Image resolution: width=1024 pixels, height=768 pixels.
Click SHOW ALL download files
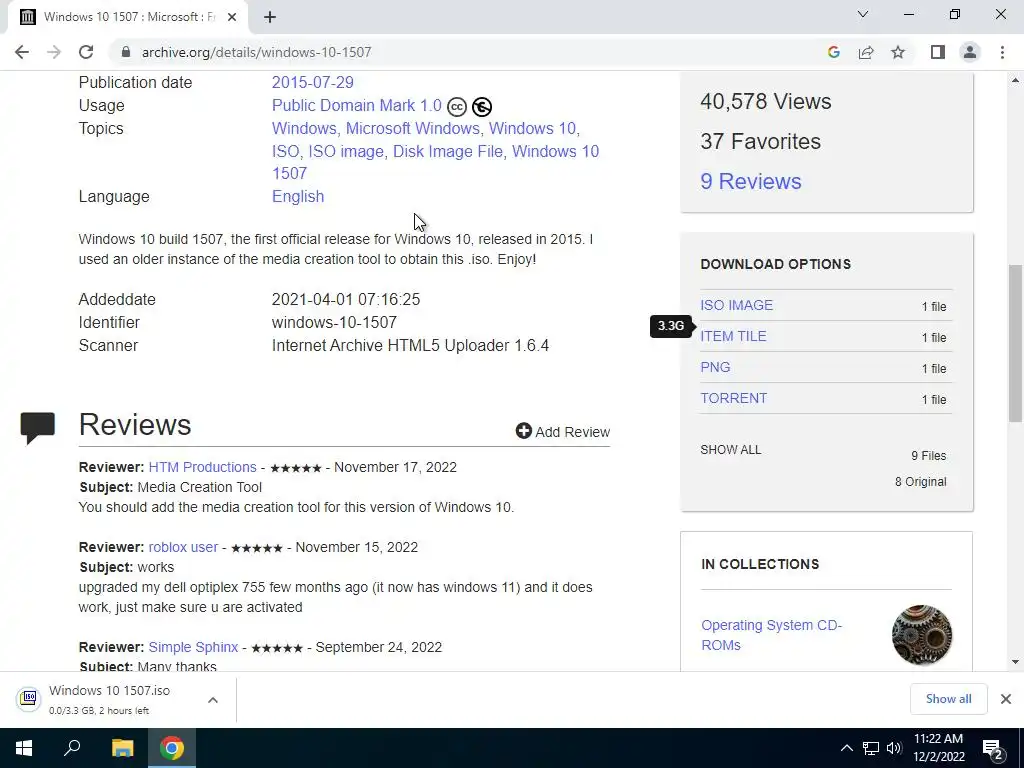730,449
